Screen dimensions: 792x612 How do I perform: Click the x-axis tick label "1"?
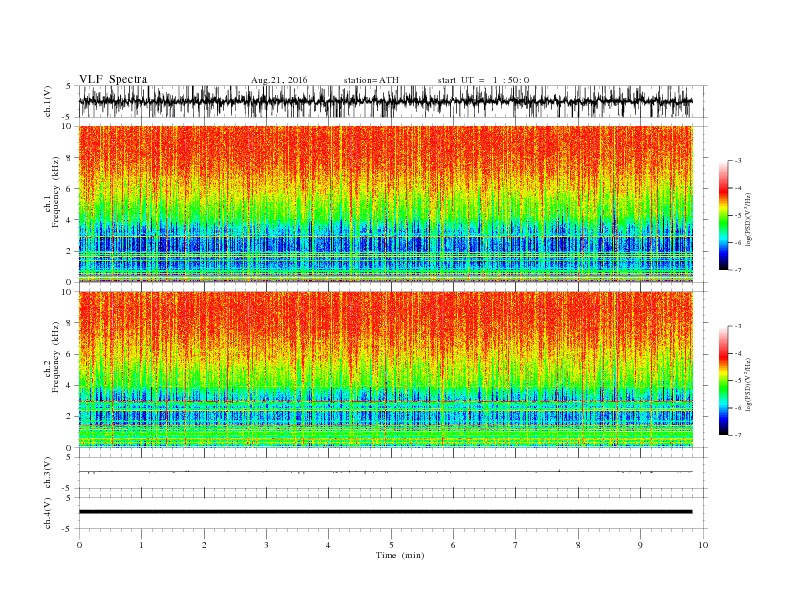141,545
